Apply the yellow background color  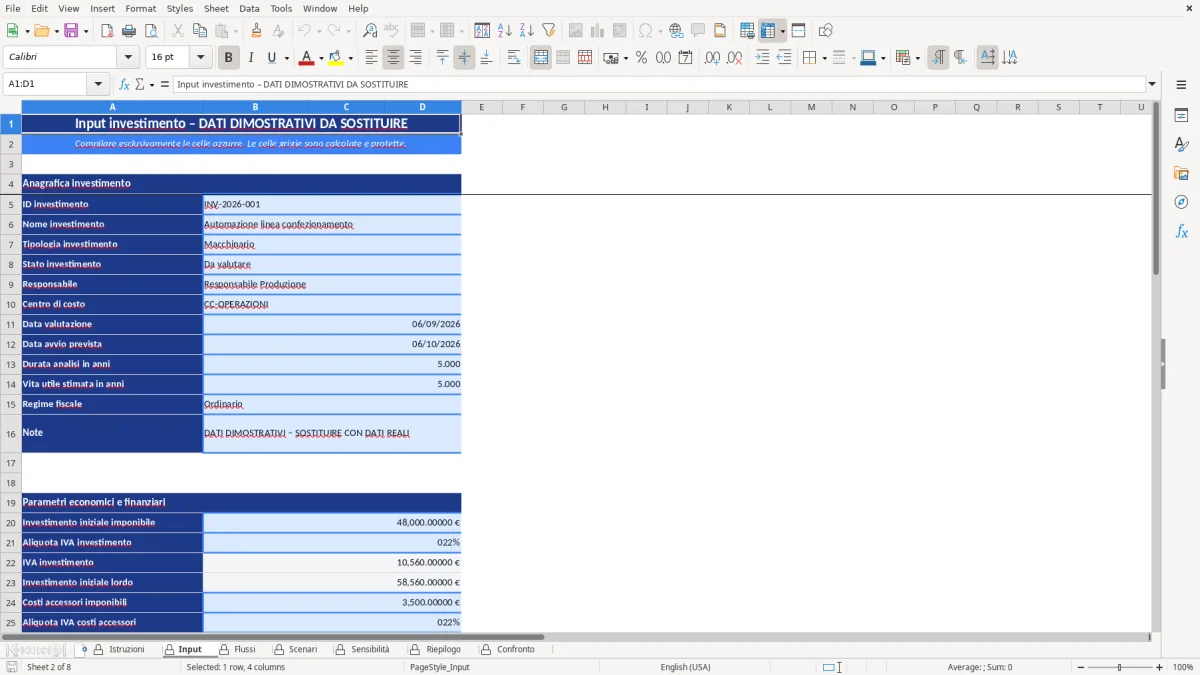click(336, 58)
